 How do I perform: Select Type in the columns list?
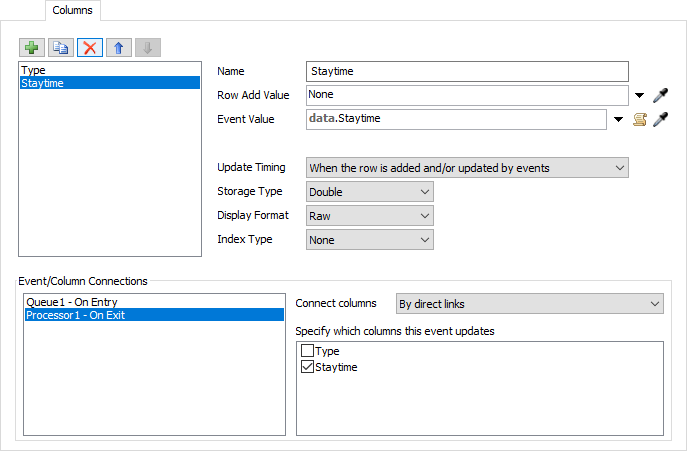coord(34,71)
